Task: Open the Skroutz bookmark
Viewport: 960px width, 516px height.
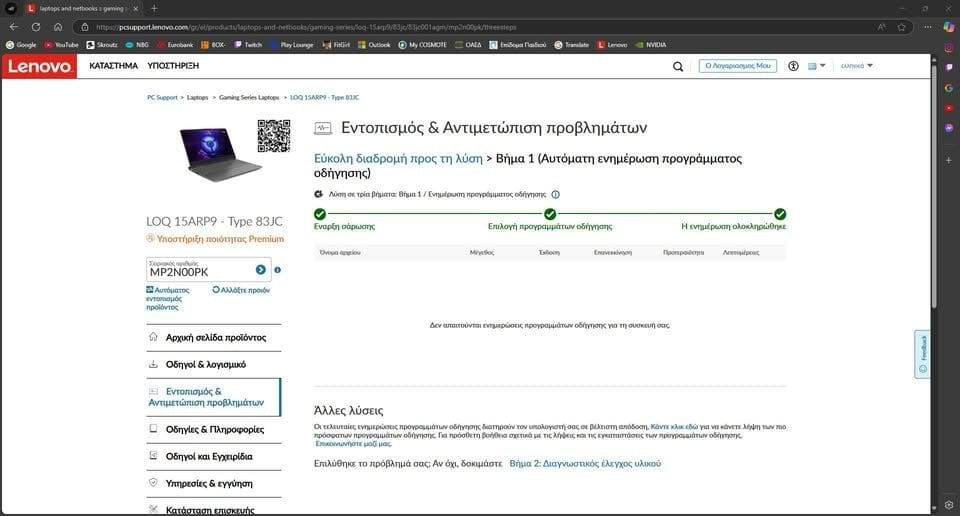Action: [102, 45]
